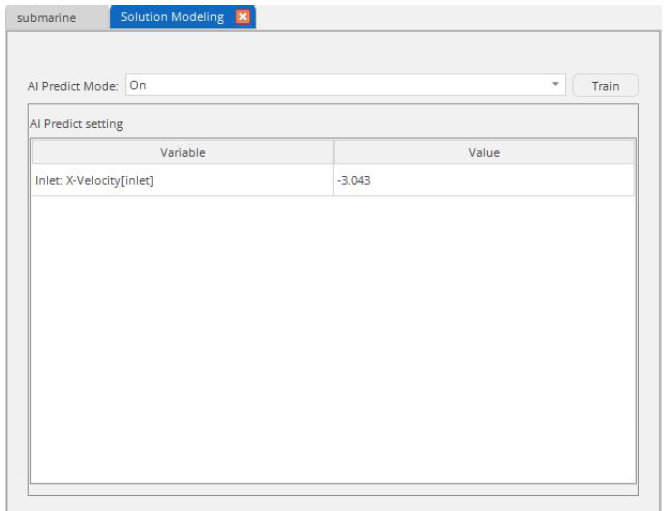666x511 pixels.
Task: Click the AI Predict Mode label
Action: pos(73,86)
